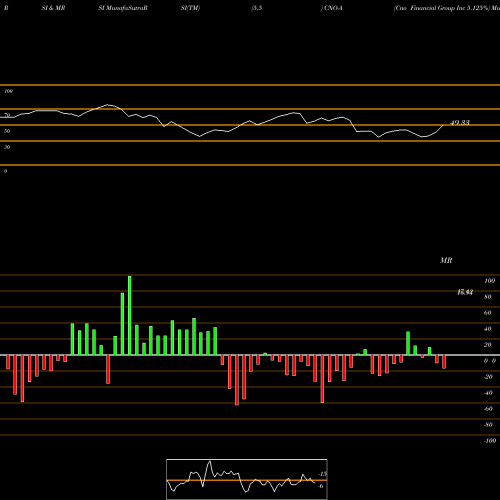Click the 'SI MunafaSutraR' header text
This screenshot has width=500, height=500.
tap(123, 8)
